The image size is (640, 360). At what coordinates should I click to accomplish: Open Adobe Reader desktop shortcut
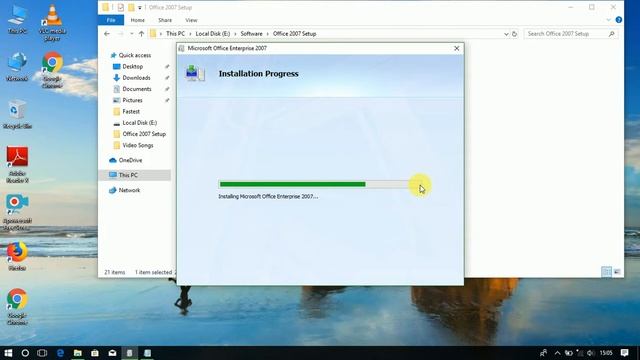click(17, 164)
